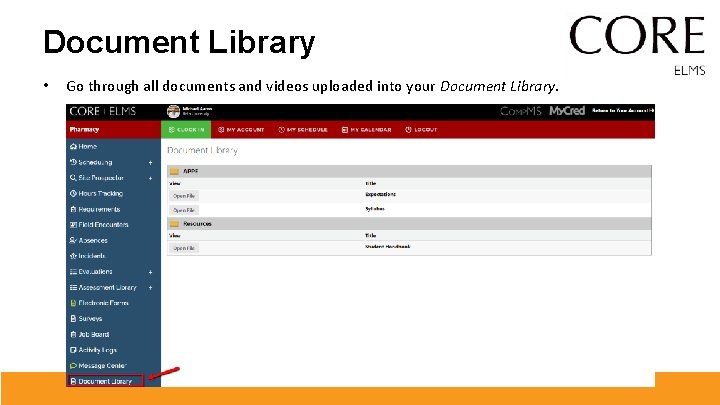Click the Surveys document icon
720x405 pixels.
point(73,319)
